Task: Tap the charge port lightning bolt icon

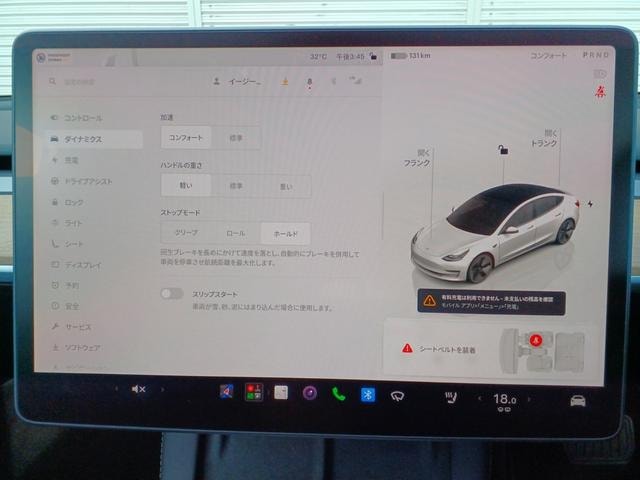Action: click(590, 203)
